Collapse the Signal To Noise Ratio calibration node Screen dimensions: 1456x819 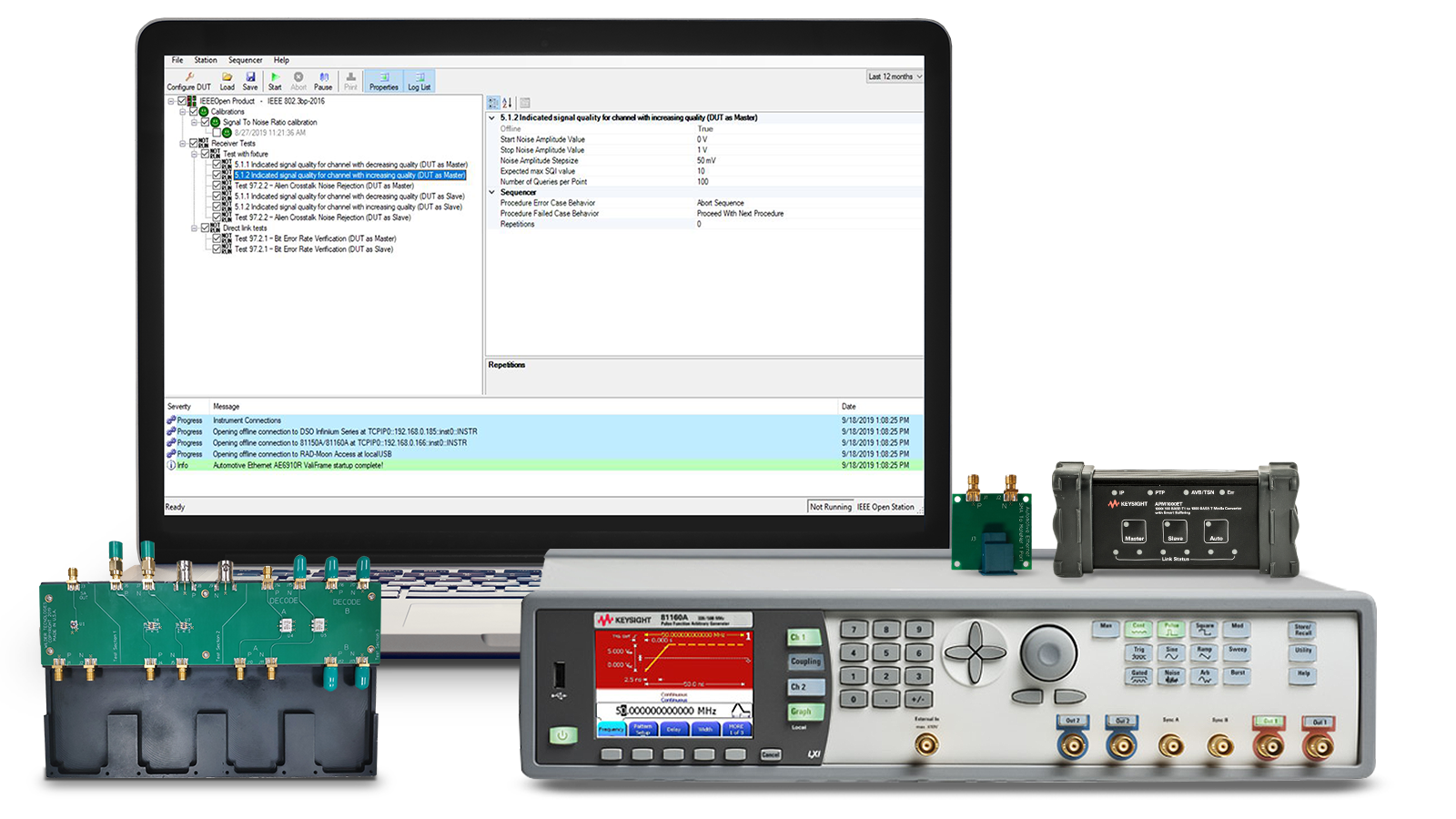[x=194, y=122]
